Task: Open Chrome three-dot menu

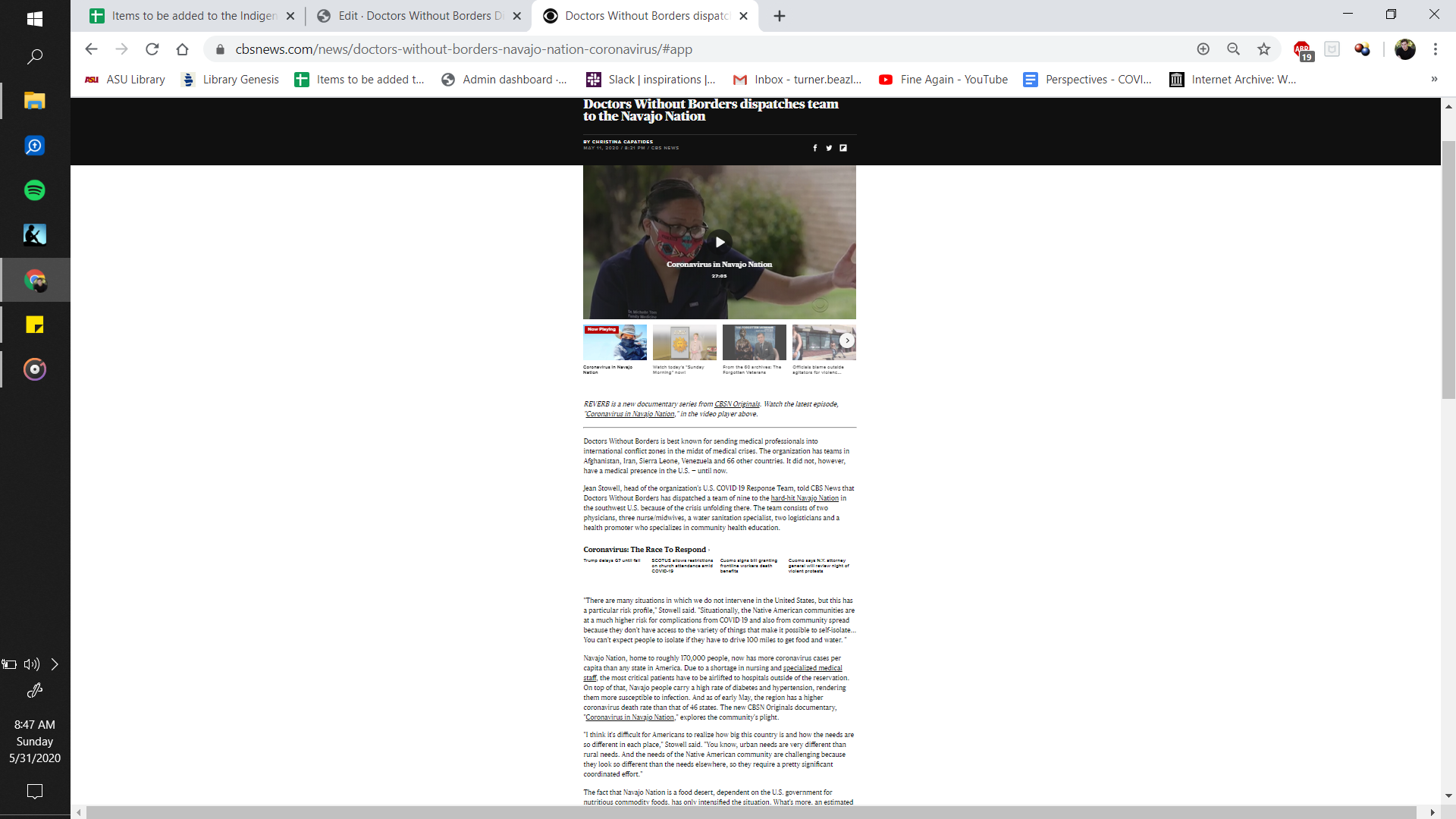Action: pos(1435,49)
